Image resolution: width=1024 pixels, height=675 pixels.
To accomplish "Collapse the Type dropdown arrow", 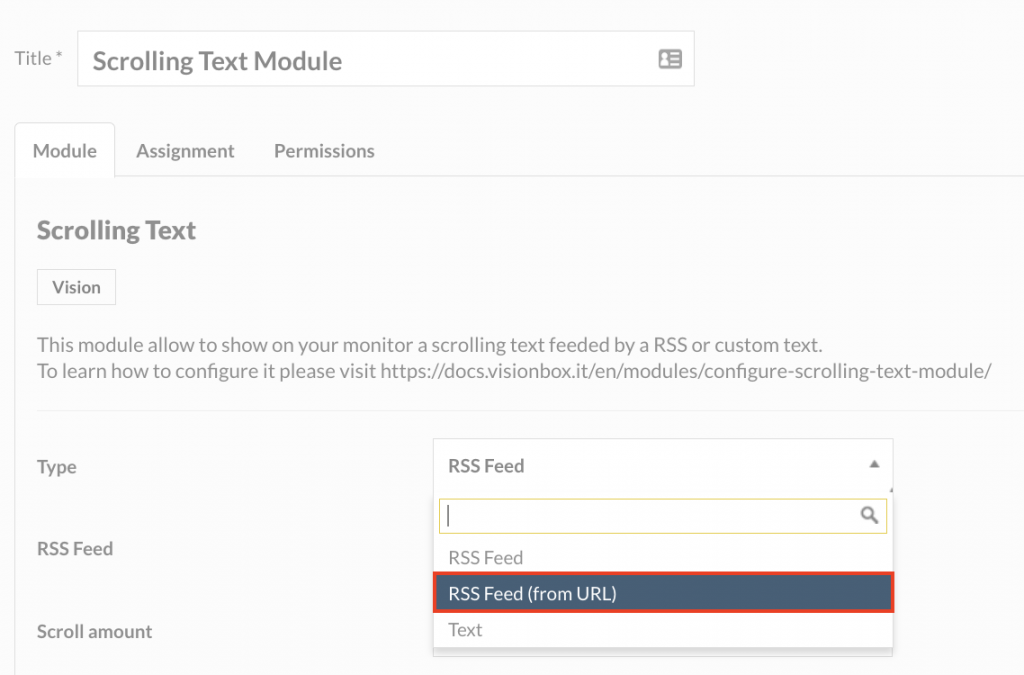I will [x=874, y=464].
